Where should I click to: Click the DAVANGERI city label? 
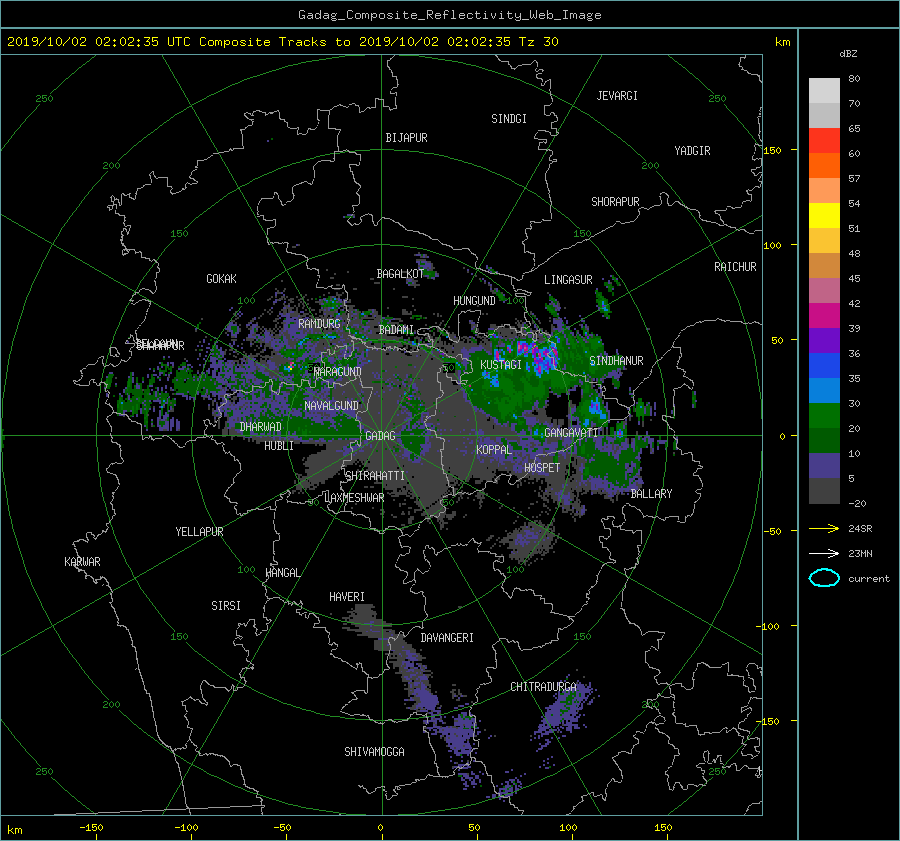click(x=447, y=638)
